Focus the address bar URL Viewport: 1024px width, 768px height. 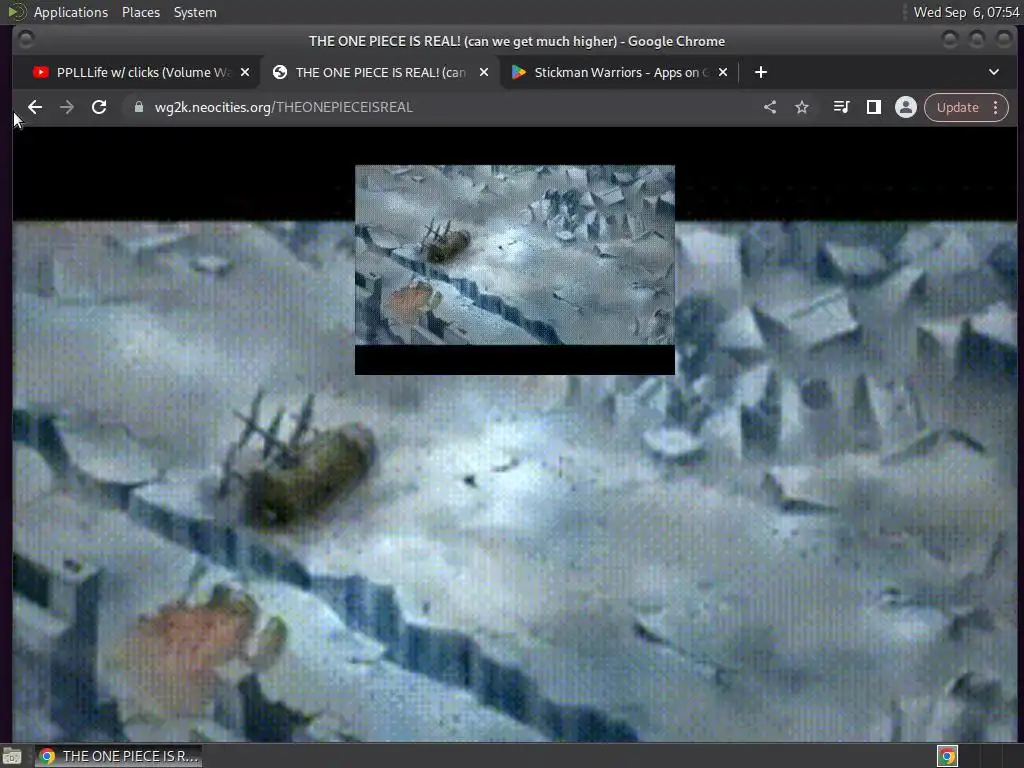(283, 107)
